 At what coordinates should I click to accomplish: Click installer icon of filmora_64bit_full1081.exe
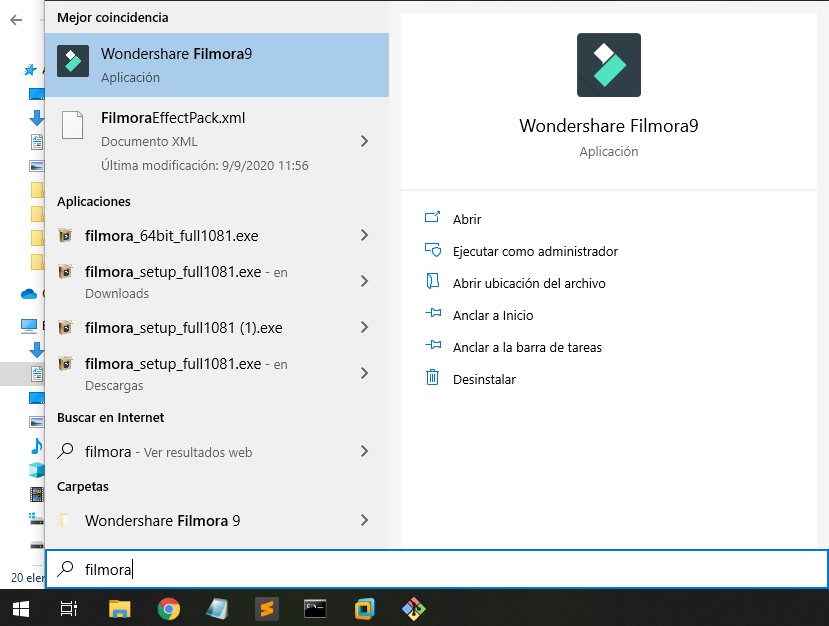click(x=65, y=235)
